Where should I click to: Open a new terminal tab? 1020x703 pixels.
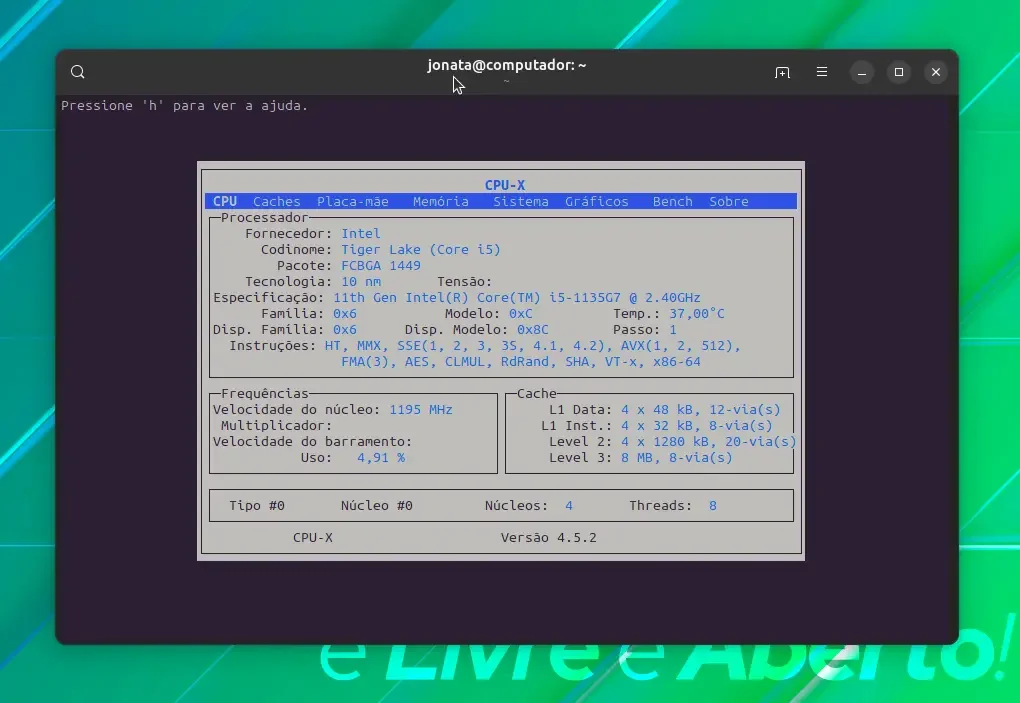click(x=782, y=72)
